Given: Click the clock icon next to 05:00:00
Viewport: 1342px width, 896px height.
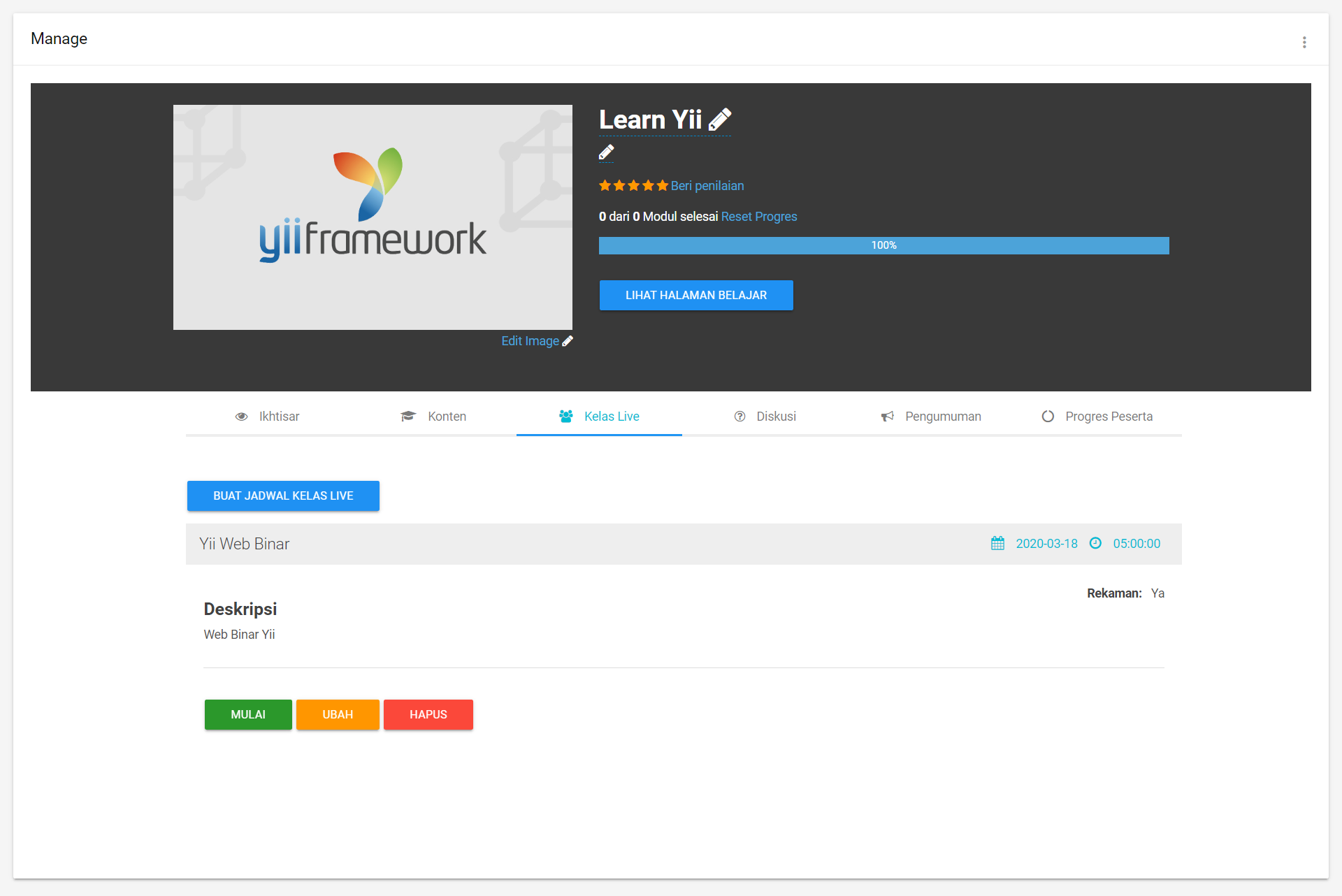Looking at the screenshot, I should click(1096, 543).
